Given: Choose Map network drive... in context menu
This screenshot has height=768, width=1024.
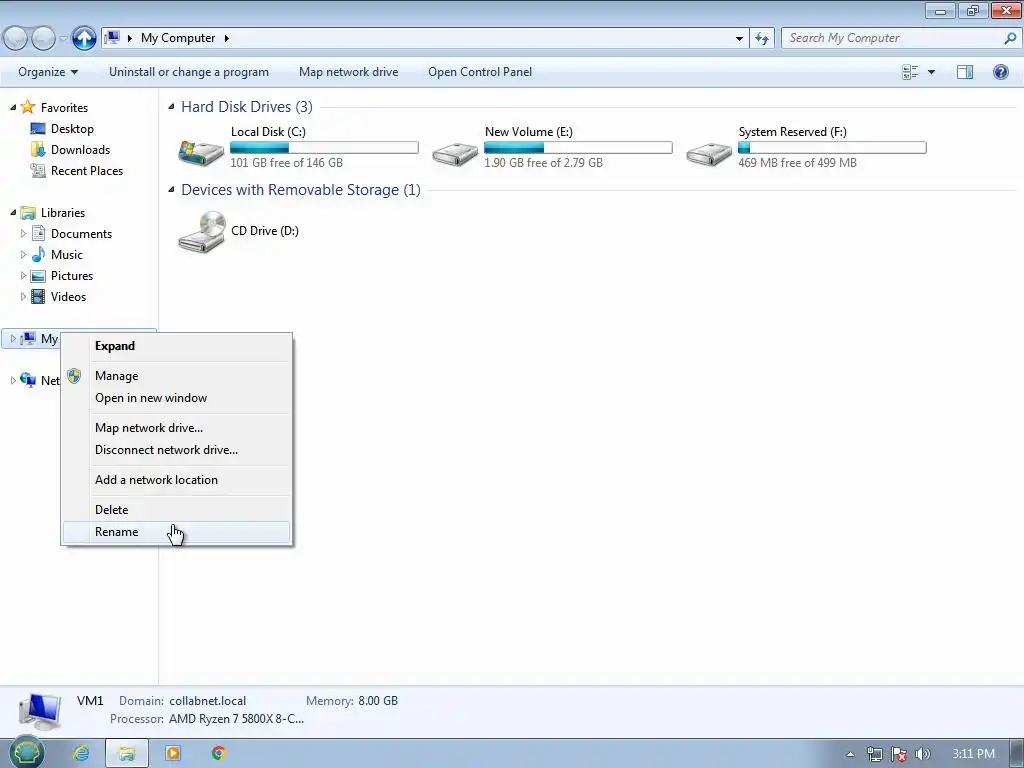Looking at the screenshot, I should [x=176, y=428].
